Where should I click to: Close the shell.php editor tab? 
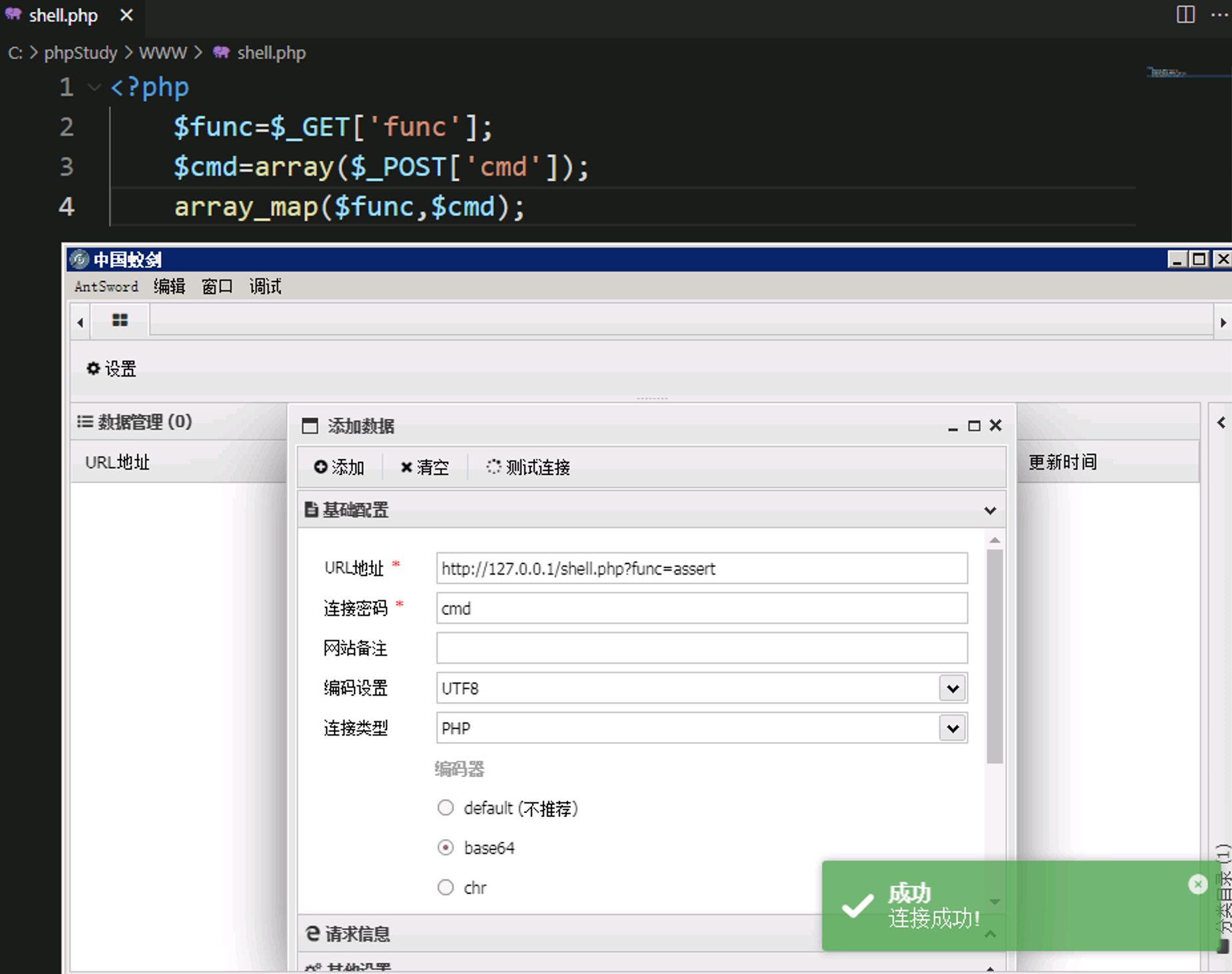(x=126, y=15)
